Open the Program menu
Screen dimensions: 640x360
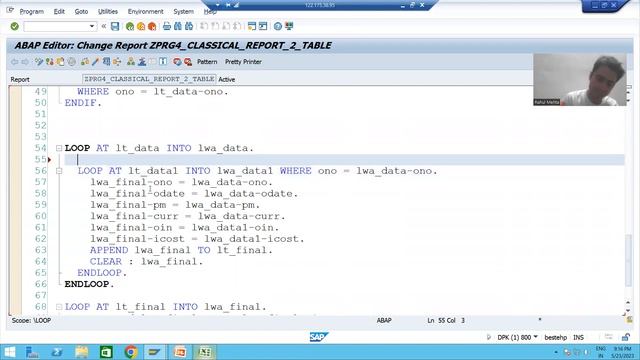click(x=32, y=11)
